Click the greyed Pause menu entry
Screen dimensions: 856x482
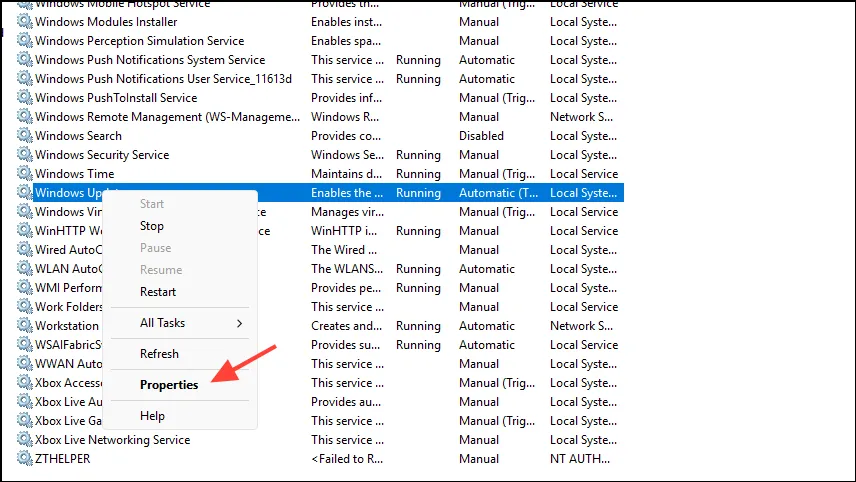pyautogui.click(x=156, y=248)
